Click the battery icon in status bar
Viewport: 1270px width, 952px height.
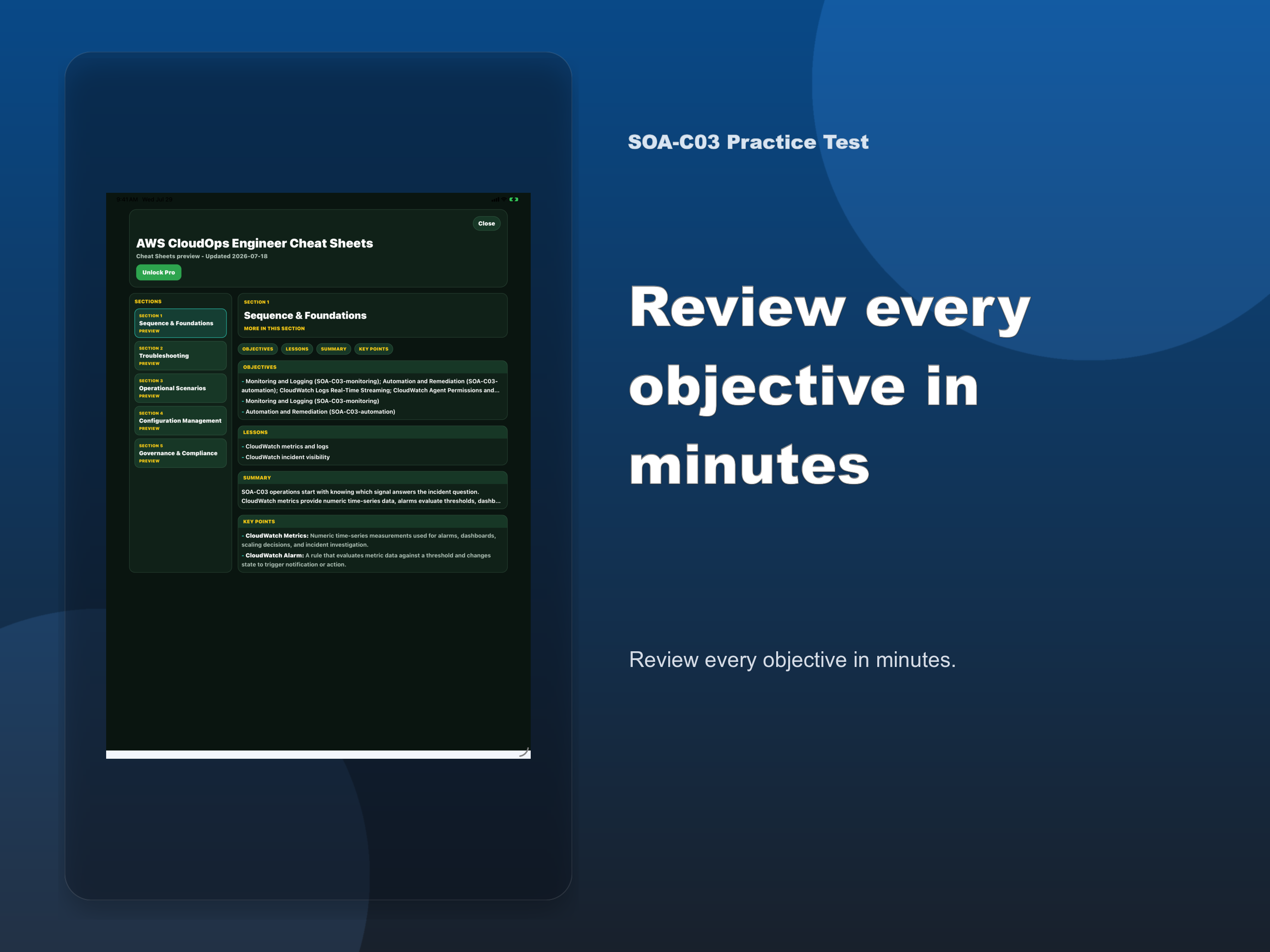pos(514,200)
